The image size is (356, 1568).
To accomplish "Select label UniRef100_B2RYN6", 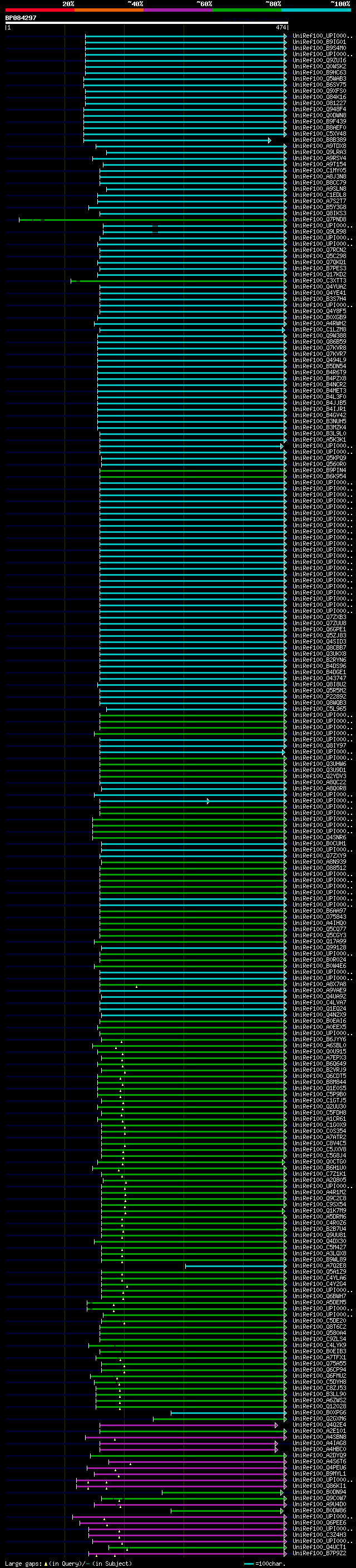I will point(319,660).
